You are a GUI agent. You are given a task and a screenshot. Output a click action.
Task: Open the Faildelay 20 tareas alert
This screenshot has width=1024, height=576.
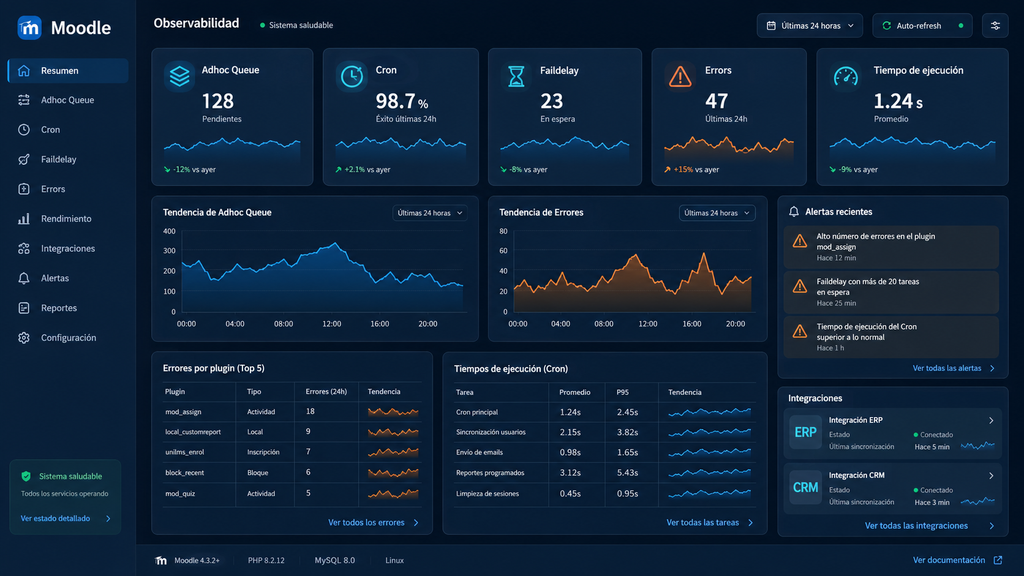(x=891, y=292)
